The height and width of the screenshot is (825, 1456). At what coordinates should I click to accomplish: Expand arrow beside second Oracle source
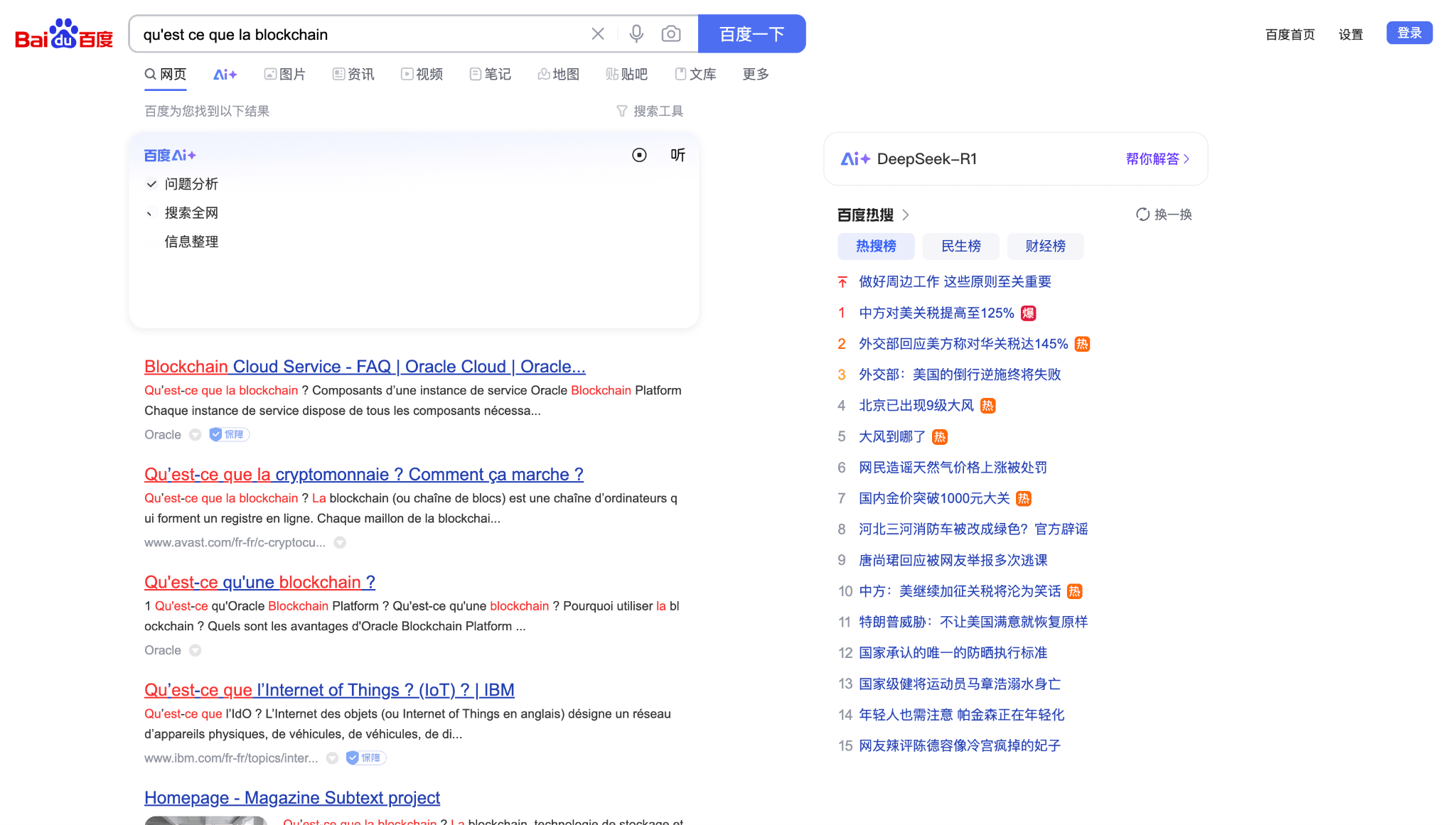195,651
